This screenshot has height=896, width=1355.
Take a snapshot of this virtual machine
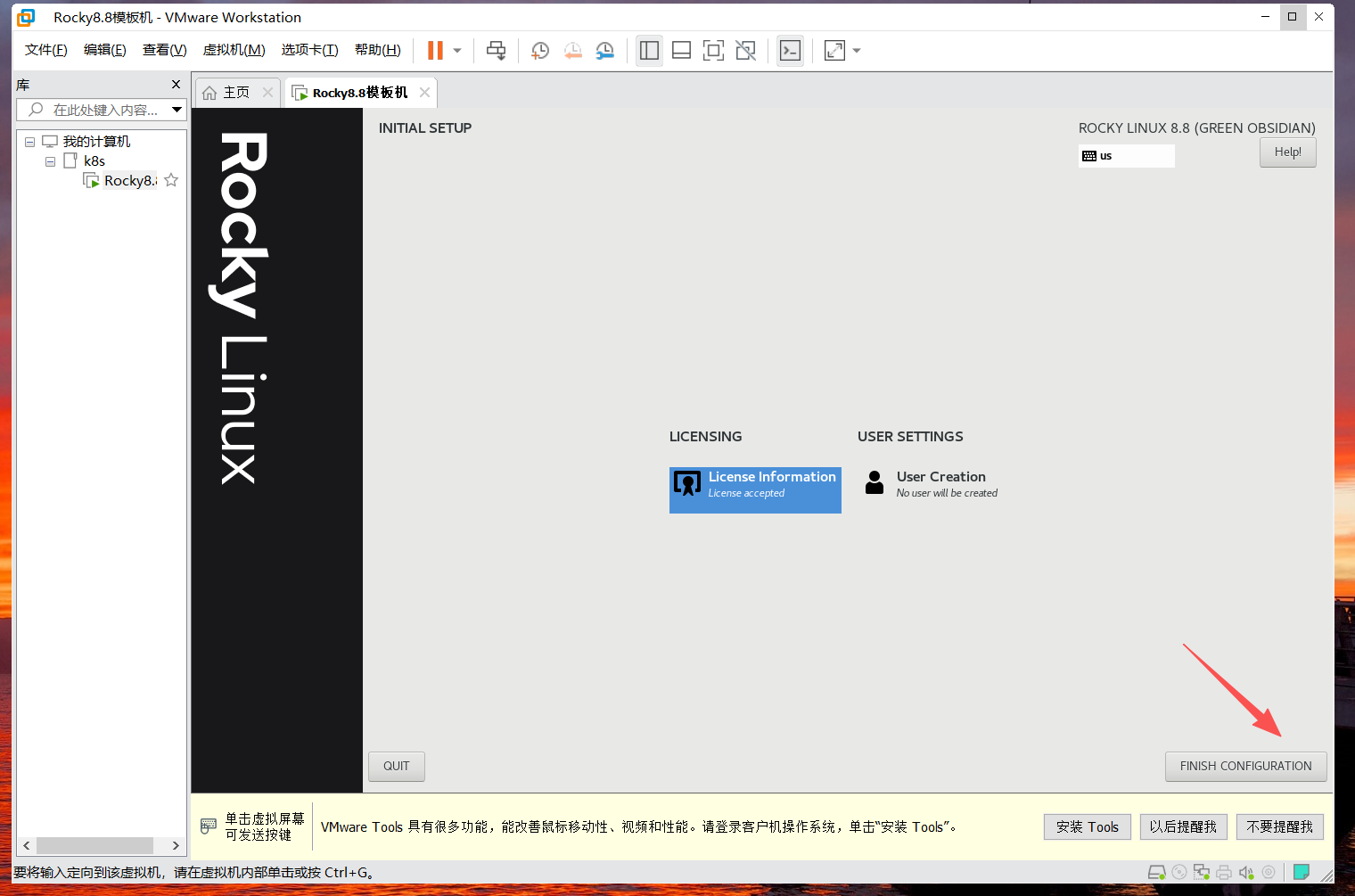pyautogui.click(x=540, y=51)
